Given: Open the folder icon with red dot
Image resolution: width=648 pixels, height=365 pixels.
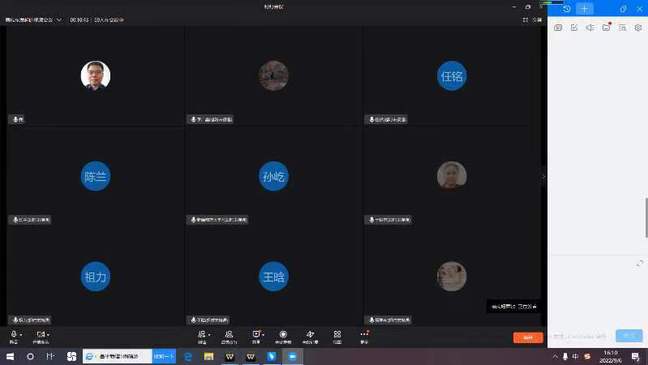Looking at the screenshot, I should (606, 27).
